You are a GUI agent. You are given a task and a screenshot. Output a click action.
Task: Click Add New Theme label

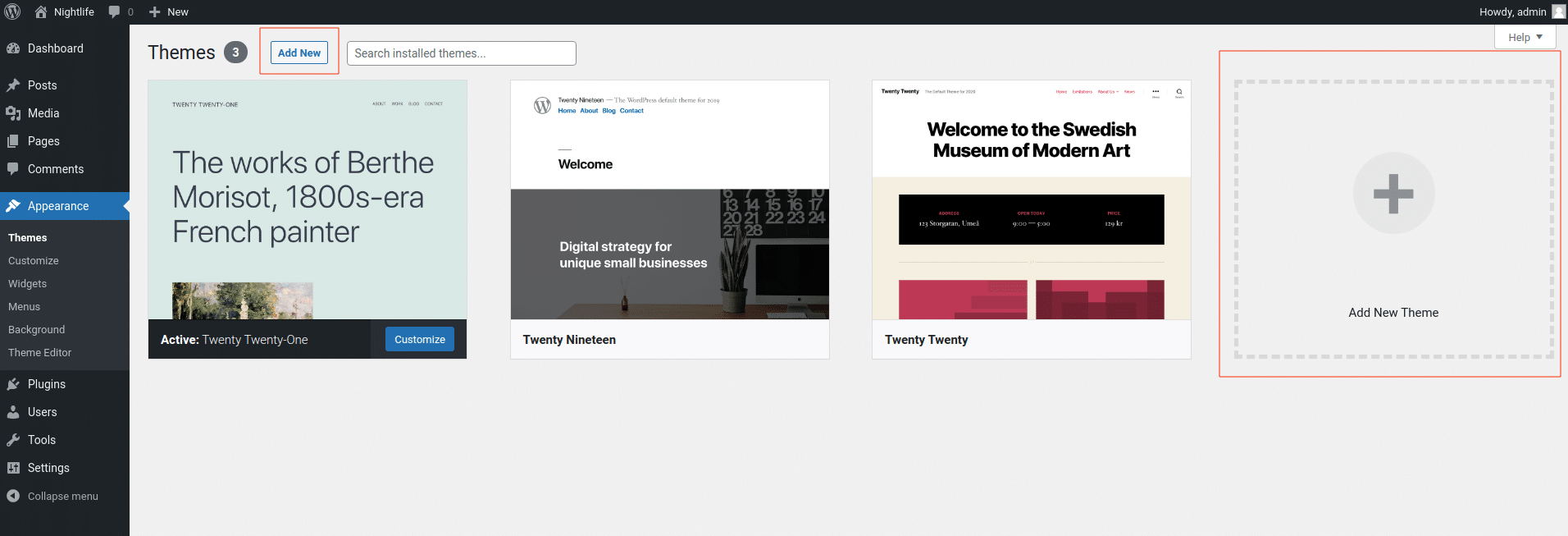1393,313
